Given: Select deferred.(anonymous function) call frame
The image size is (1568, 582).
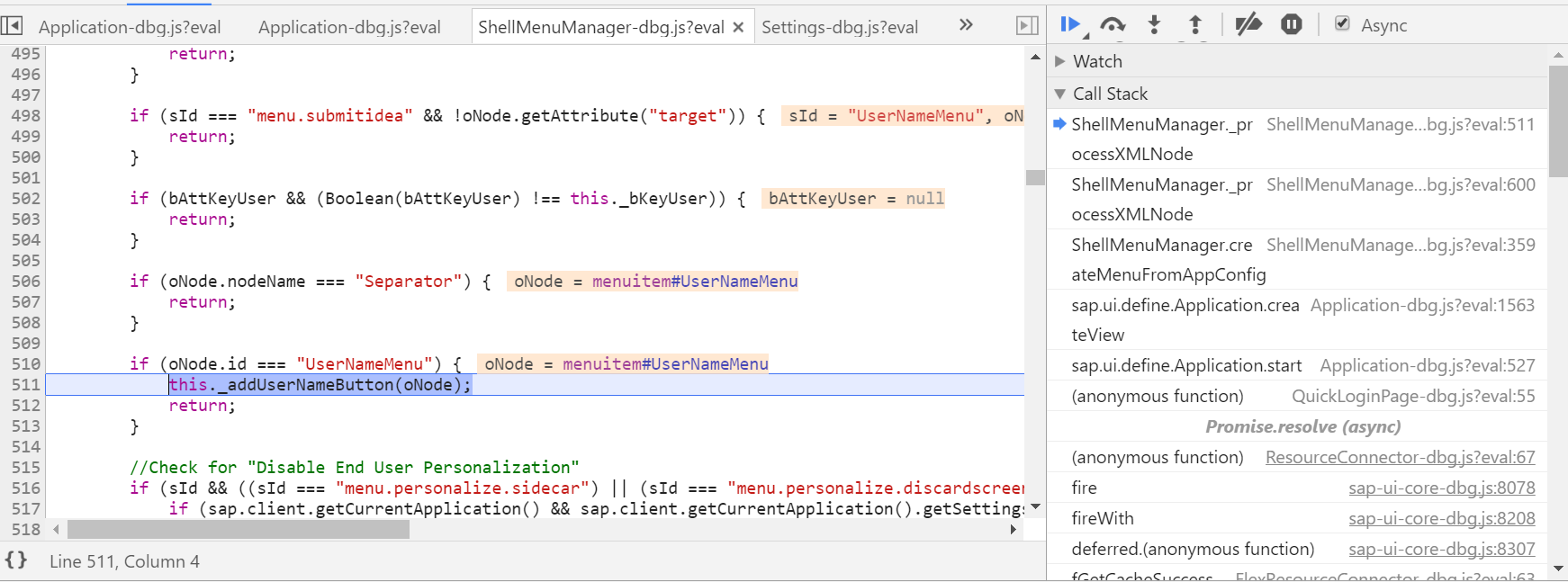Looking at the screenshot, I should (1296, 549).
